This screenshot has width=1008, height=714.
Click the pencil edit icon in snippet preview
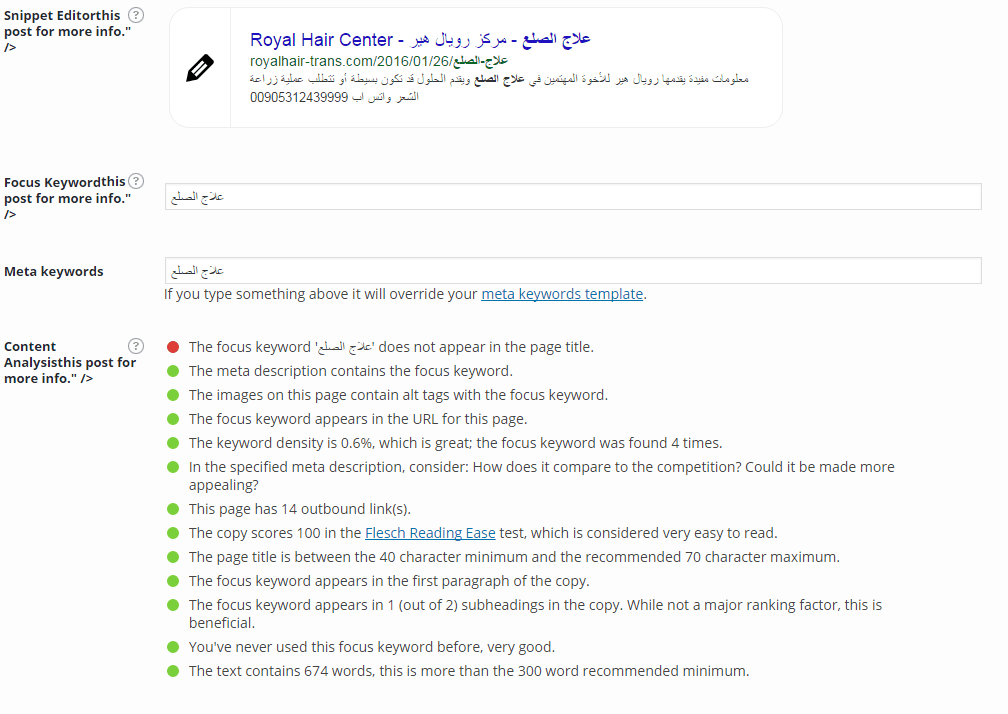(200, 68)
